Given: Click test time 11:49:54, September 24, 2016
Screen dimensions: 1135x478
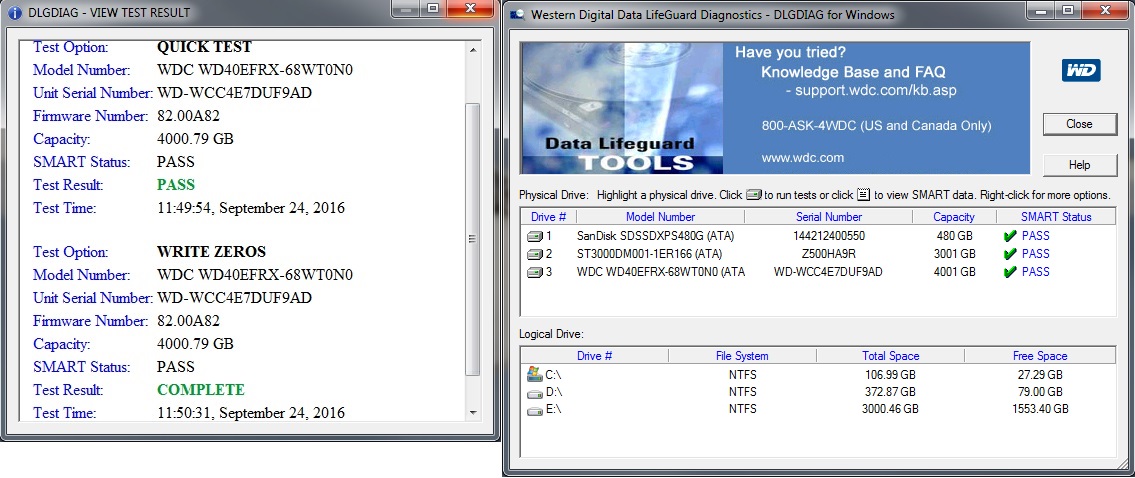Looking at the screenshot, I should 251,209.
